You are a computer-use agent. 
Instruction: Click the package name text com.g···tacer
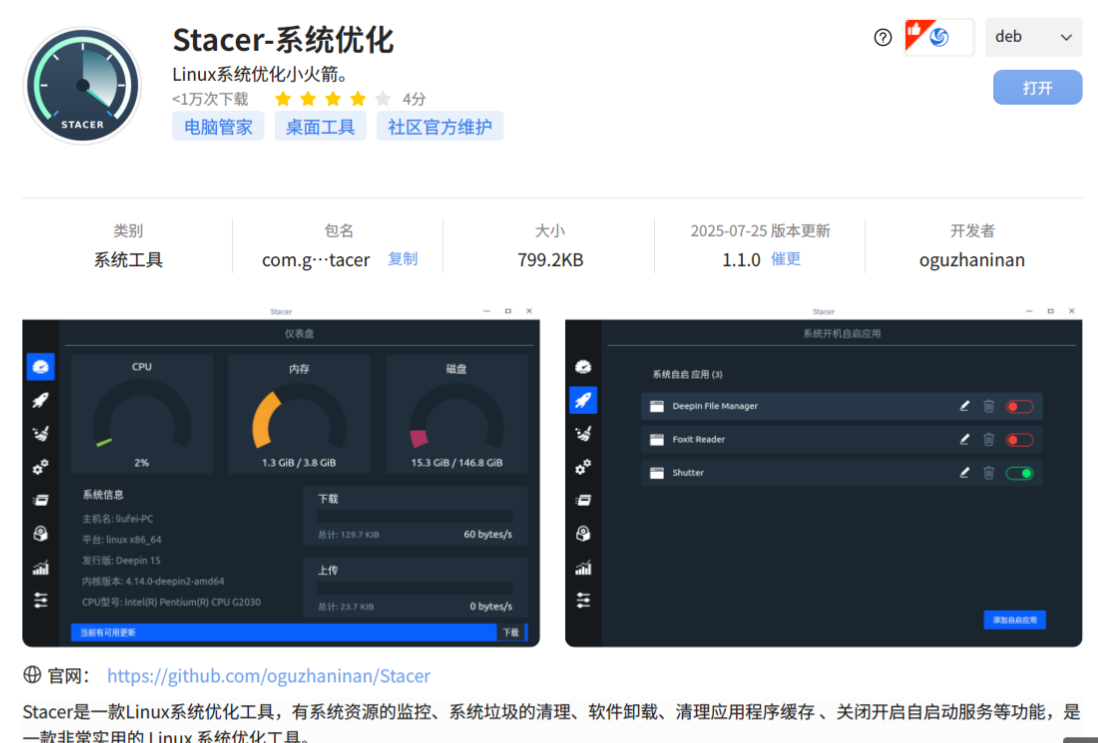pos(316,260)
